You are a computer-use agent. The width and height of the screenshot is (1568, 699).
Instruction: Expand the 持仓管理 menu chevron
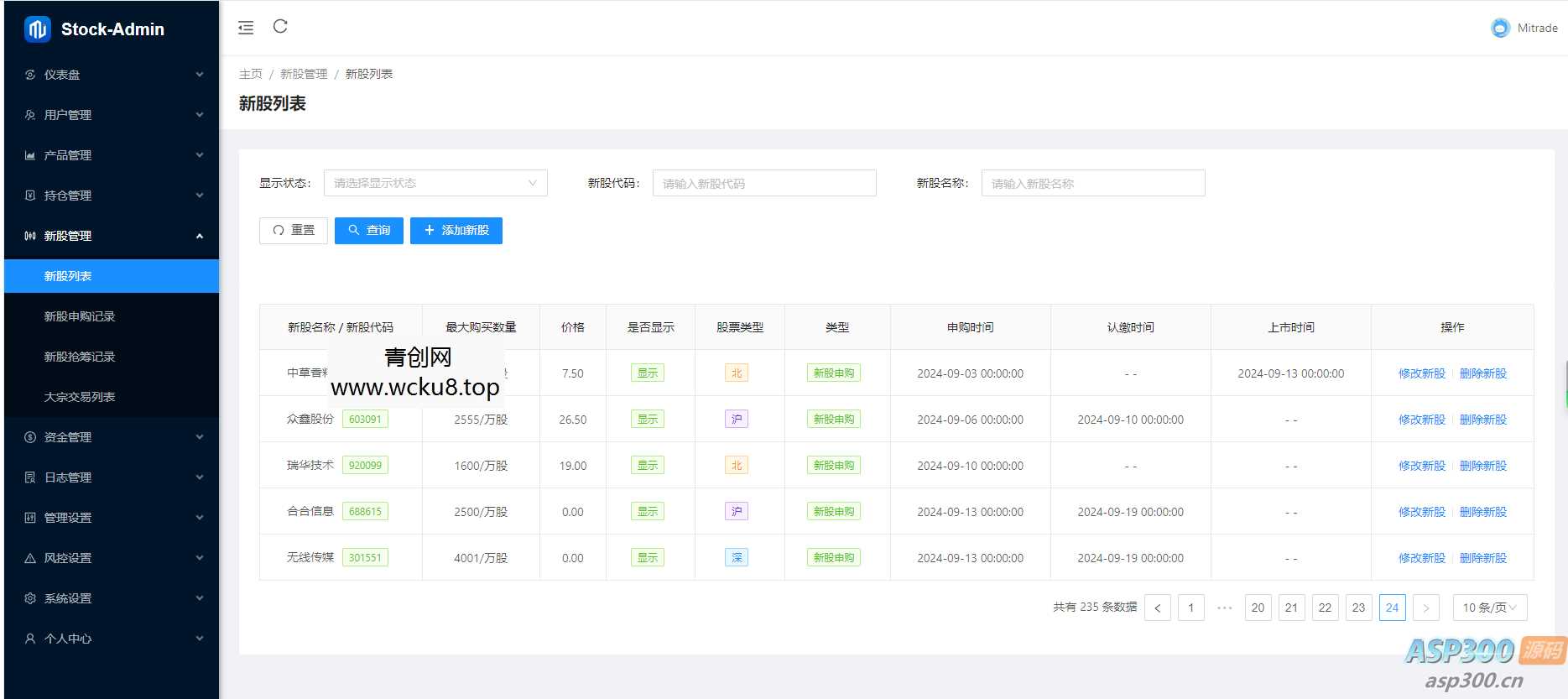(200, 196)
